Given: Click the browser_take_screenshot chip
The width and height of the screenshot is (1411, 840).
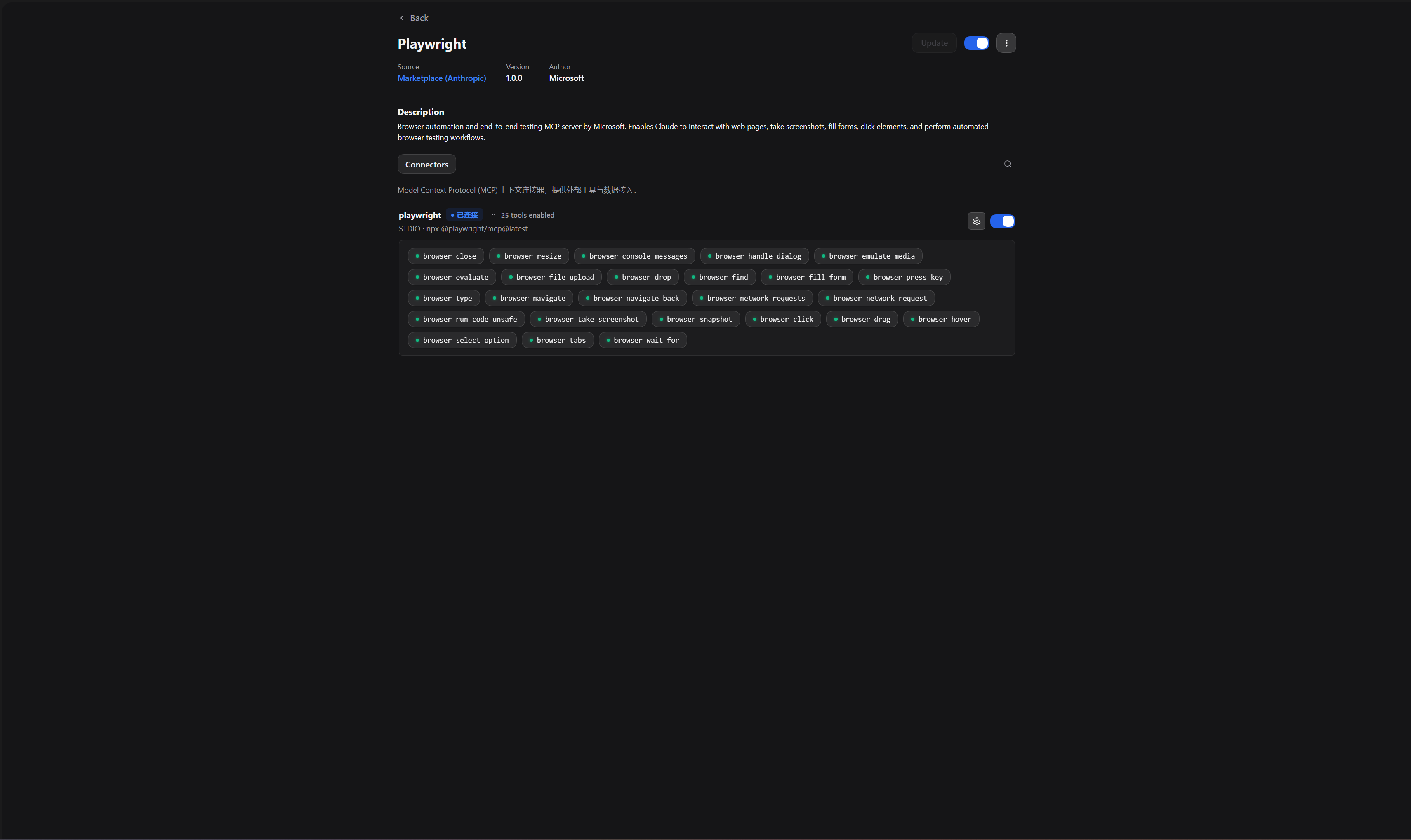Looking at the screenshot, I should click(588, 319).
